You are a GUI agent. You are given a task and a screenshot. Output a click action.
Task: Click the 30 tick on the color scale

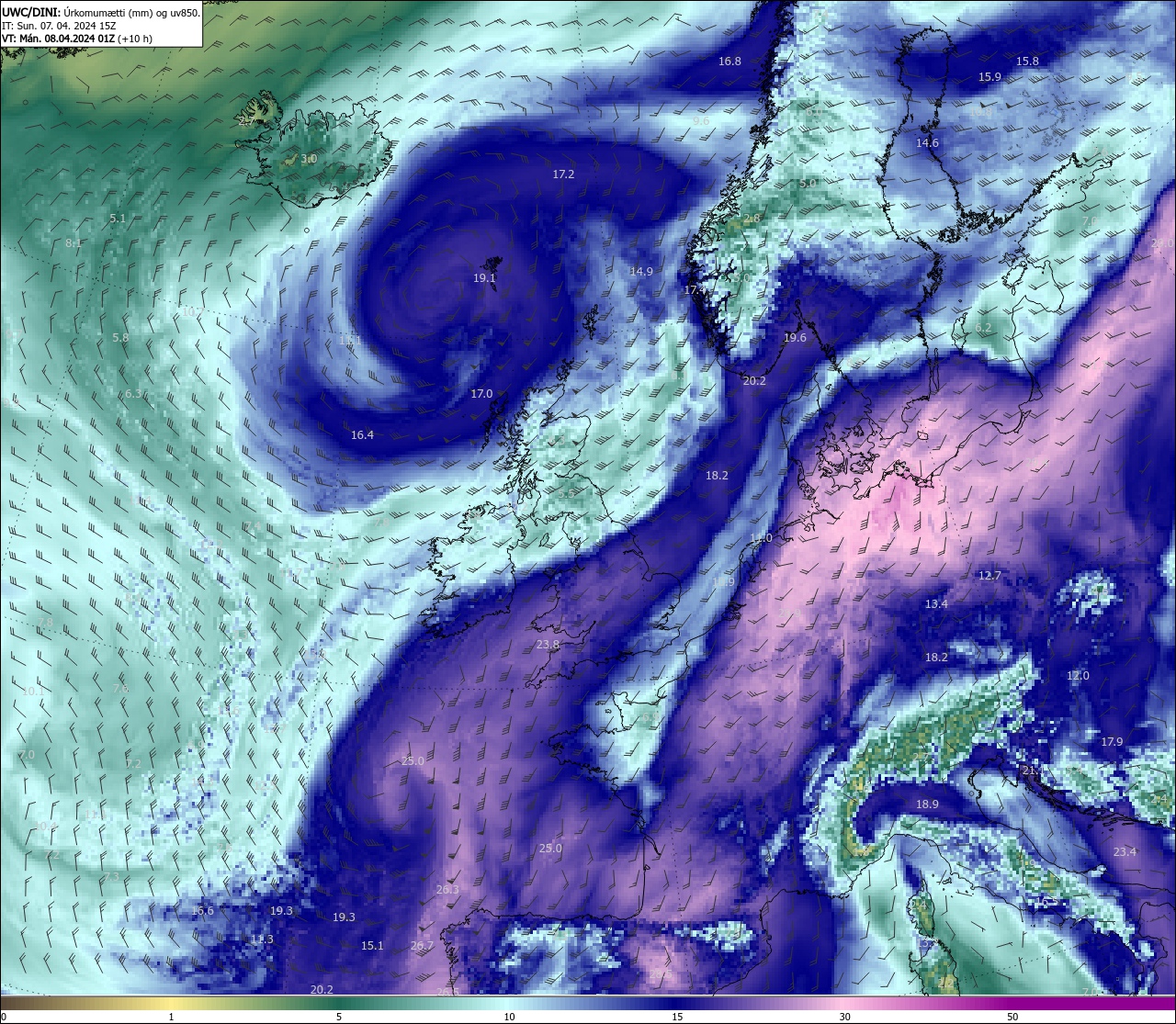tap(844, 1017)
